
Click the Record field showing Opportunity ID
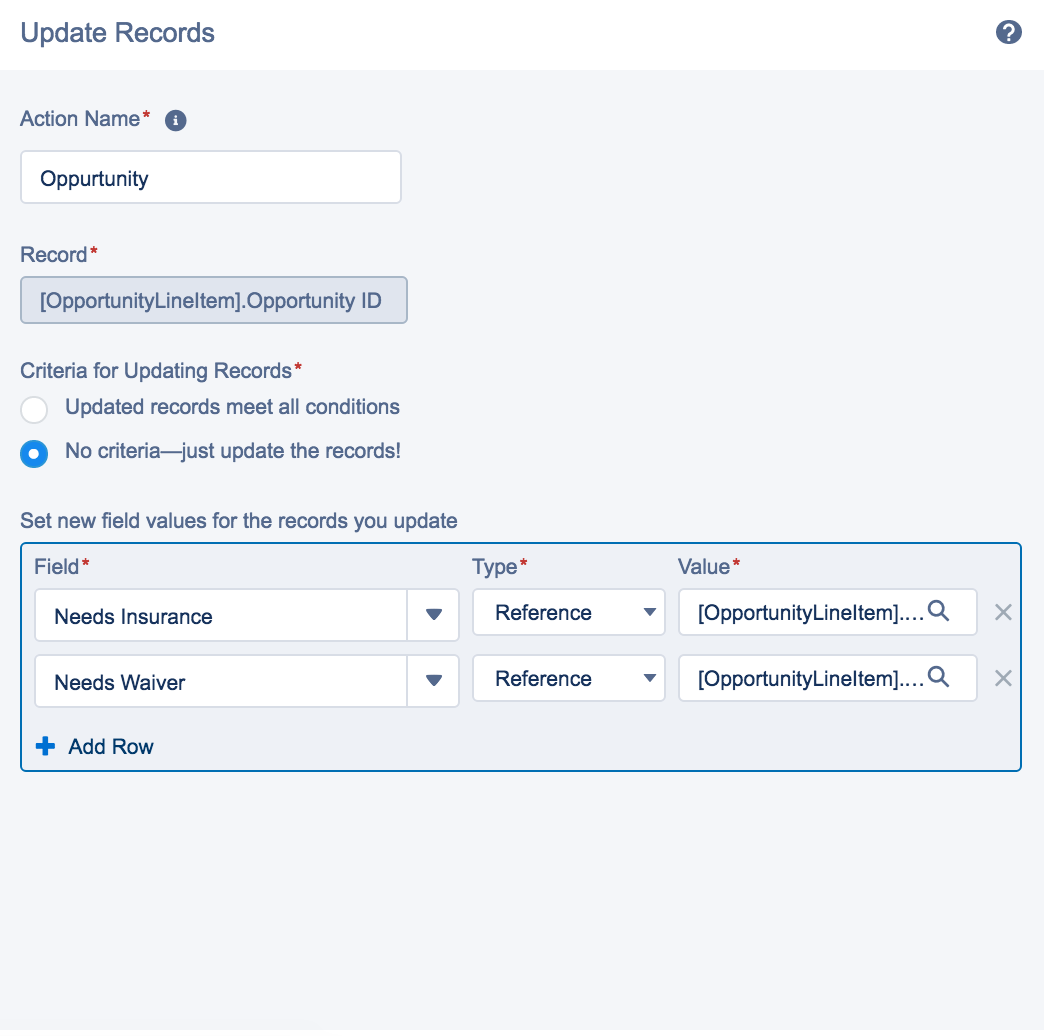coord(214,300)
